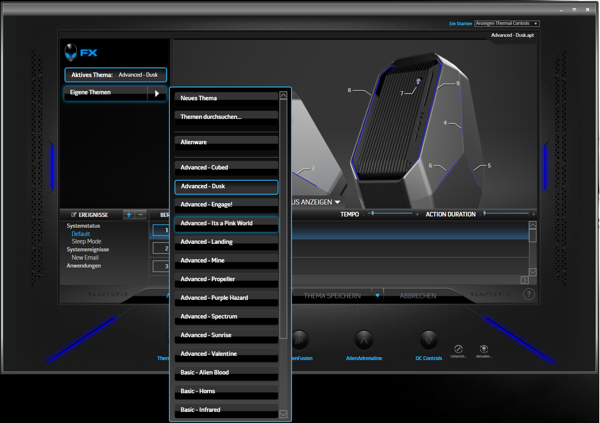
Task: Choose Advanced - Engage! theme
Action: tap(226, 205)
